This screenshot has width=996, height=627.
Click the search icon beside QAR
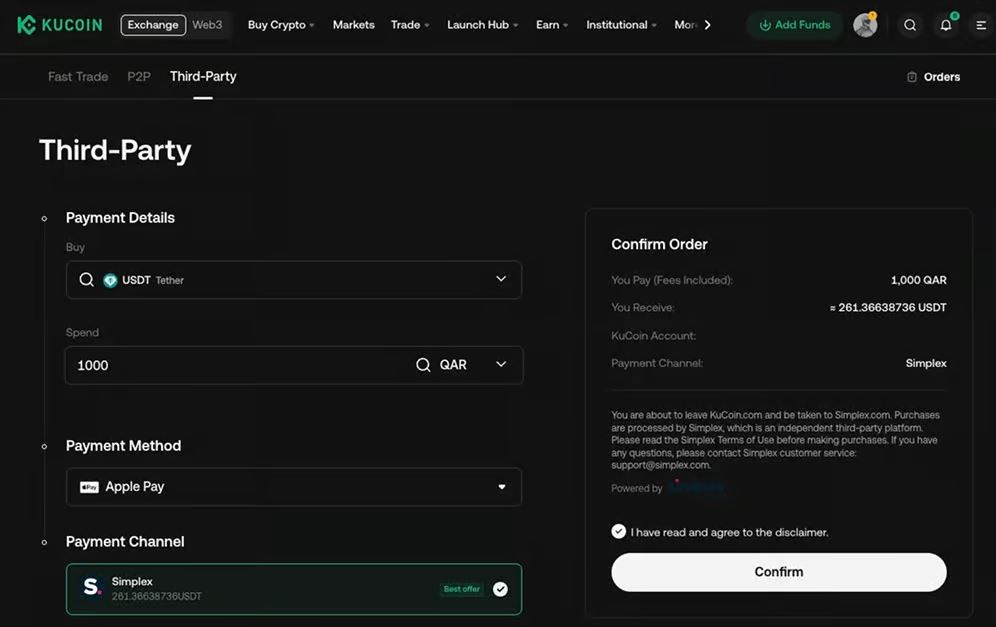[x=423, y=365]
